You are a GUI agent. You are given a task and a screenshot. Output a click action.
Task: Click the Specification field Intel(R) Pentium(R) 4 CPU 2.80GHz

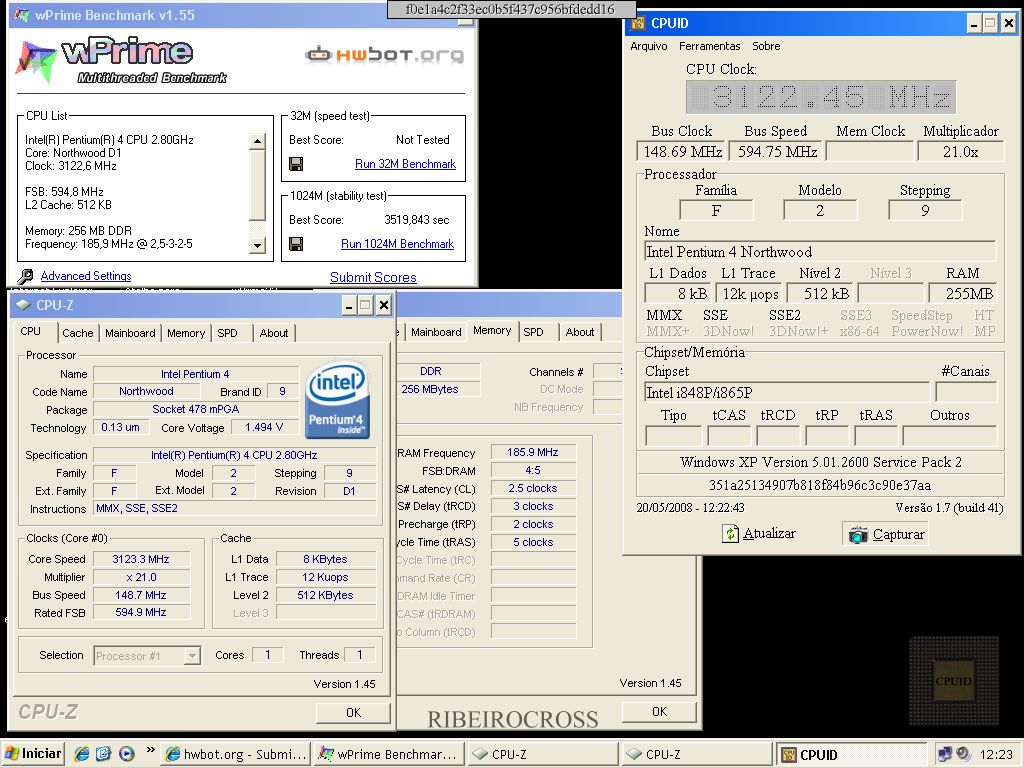[x=234, y=455]
